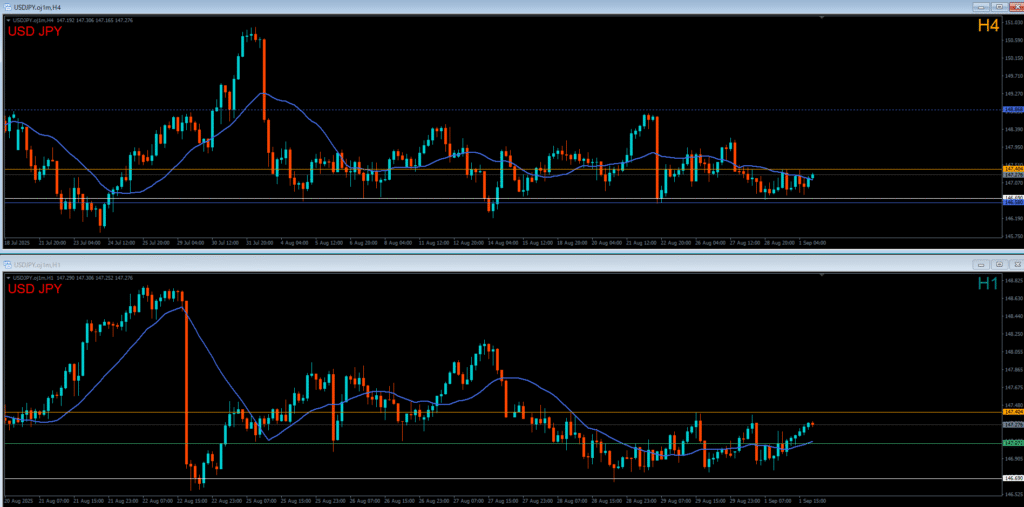Select the orange 147.404 price tag on H4
The width and height of the screenshot is (1024, 507).
point(1012,169)
